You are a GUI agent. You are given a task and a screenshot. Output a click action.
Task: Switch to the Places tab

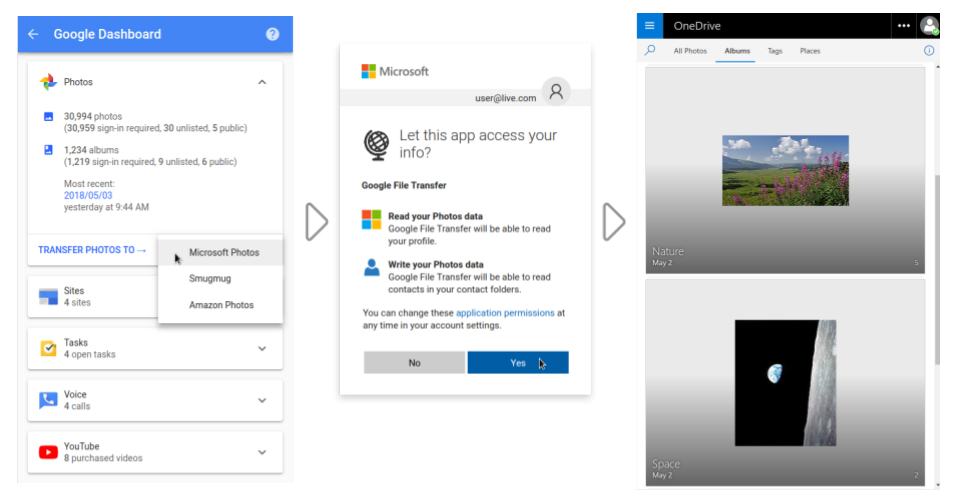coord(809,51)
